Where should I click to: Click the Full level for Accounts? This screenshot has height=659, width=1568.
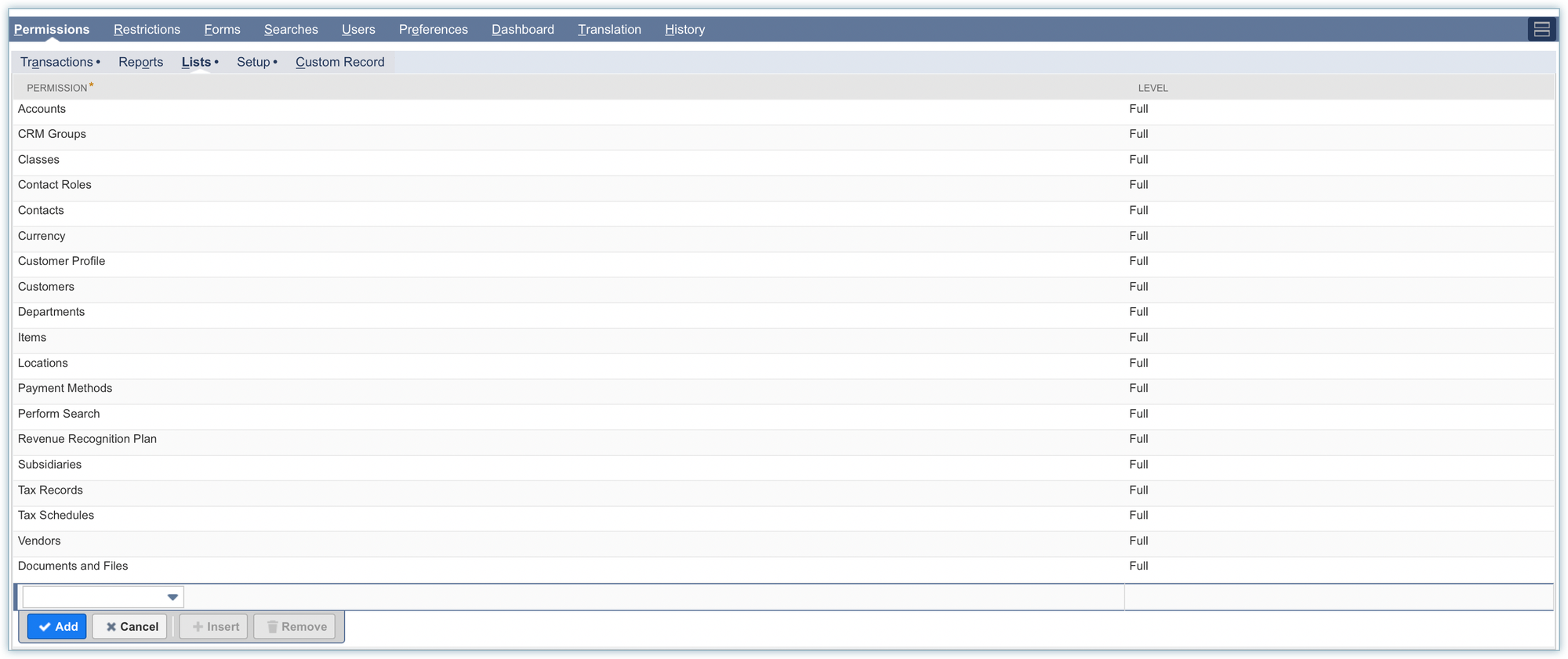point(1138,109)
